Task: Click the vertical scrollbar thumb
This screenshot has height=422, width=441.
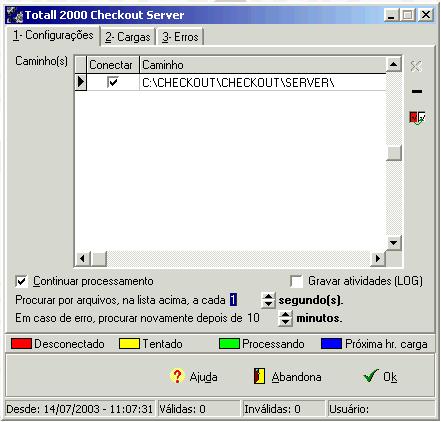Action: [x=394, y=153]
